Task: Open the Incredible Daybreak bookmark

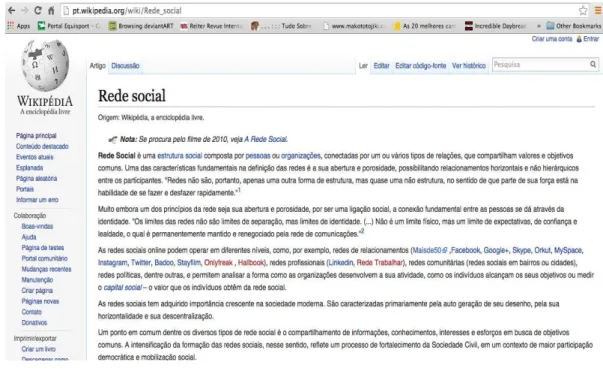Action: pos(496,26)
